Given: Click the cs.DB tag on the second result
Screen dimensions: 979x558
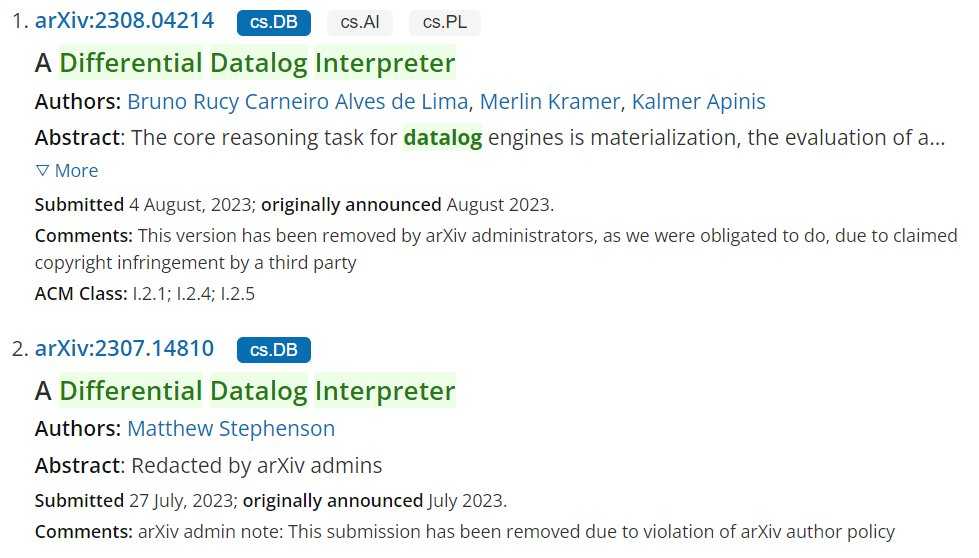Looking at the screenshot, I should click(x=273, y=350).
